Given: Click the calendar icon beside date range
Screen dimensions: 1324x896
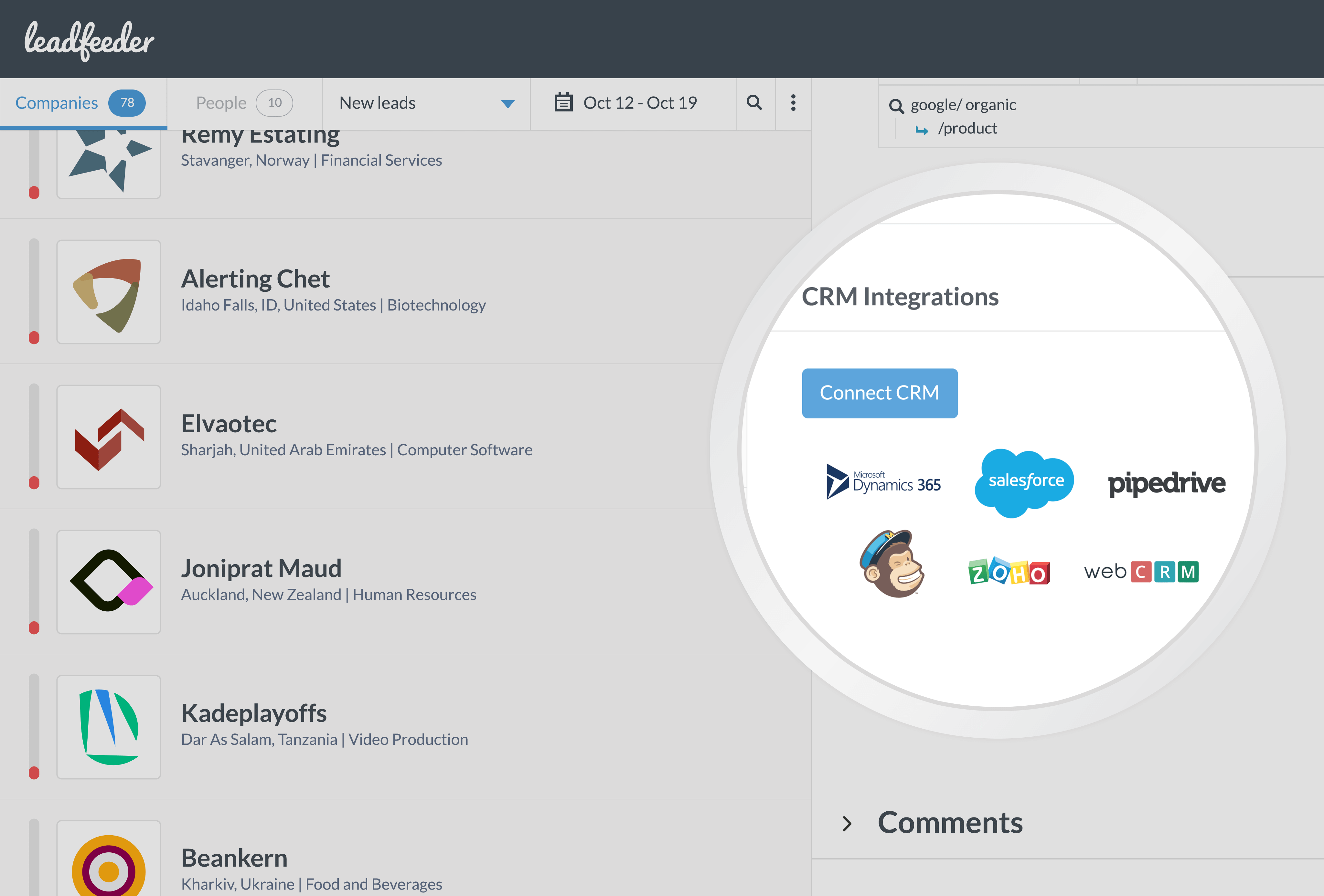Looking at the screenshot, I should coord(563,102).
